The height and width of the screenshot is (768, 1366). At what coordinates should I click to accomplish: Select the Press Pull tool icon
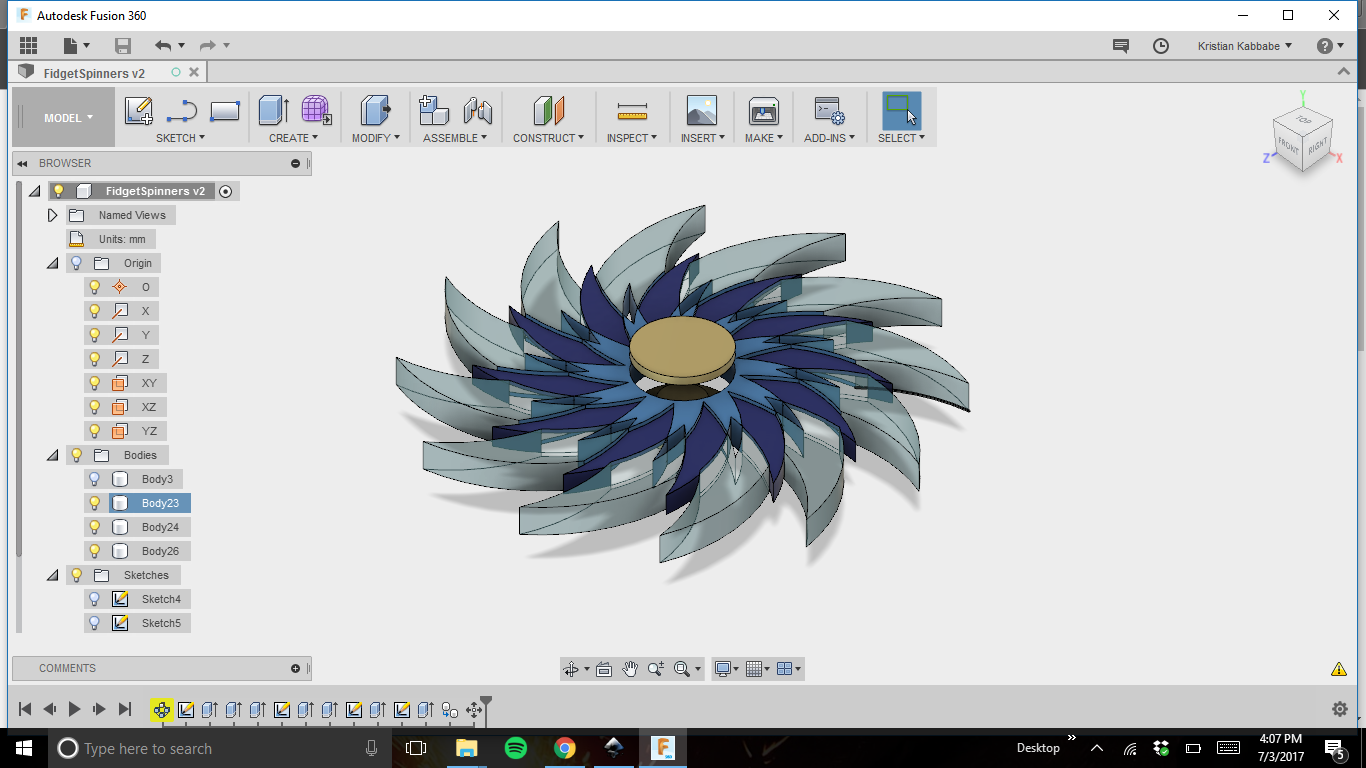tap(375, 110)
